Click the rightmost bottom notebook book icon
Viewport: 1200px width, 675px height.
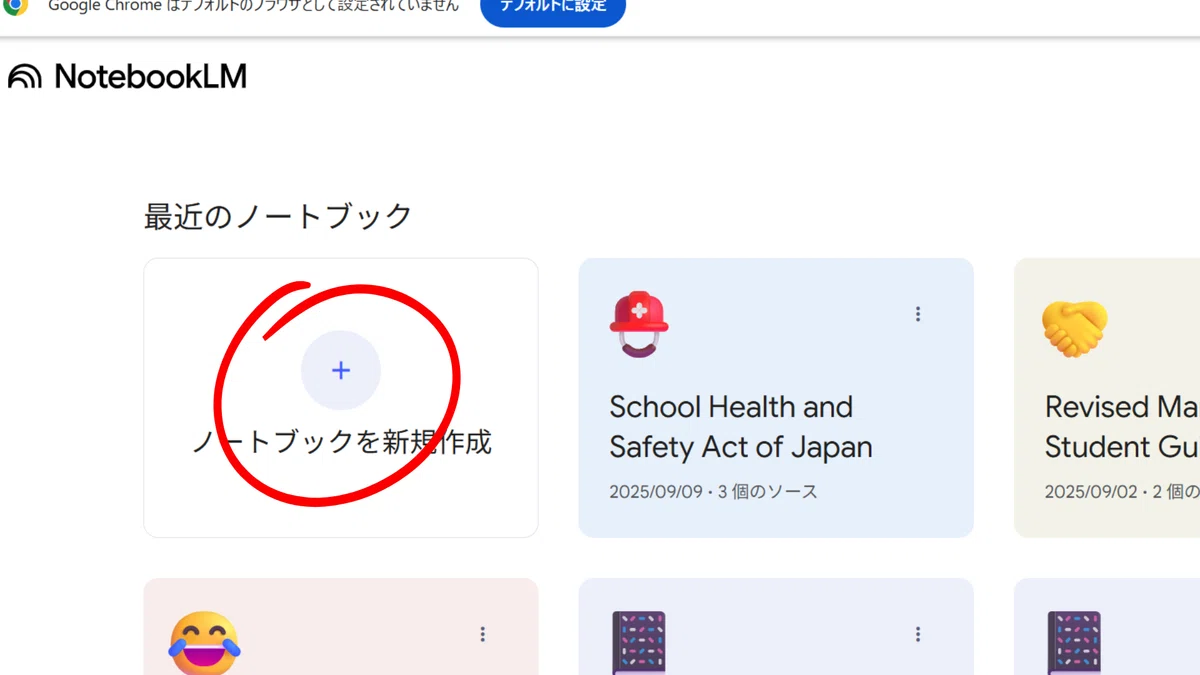point(1074,643)
